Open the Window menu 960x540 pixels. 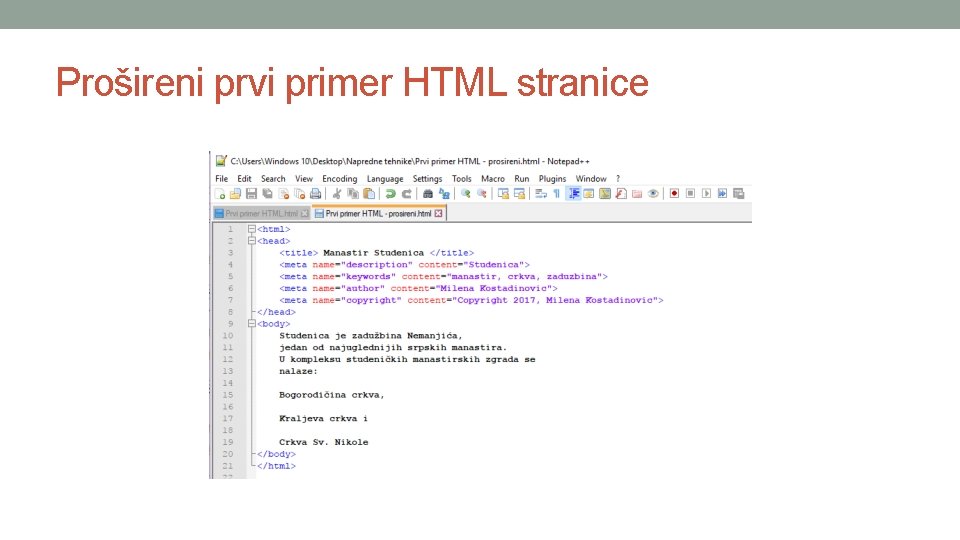[x=591, y=179]
